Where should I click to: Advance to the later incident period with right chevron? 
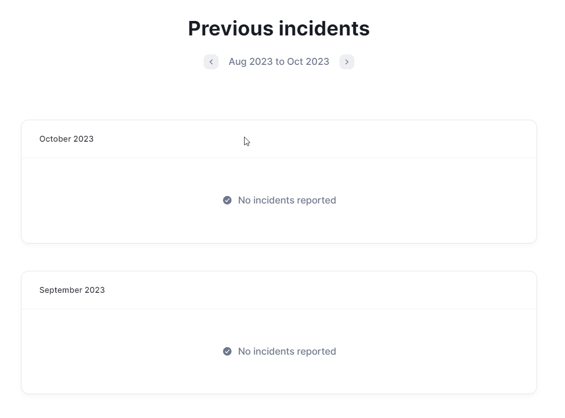point(347,62)
